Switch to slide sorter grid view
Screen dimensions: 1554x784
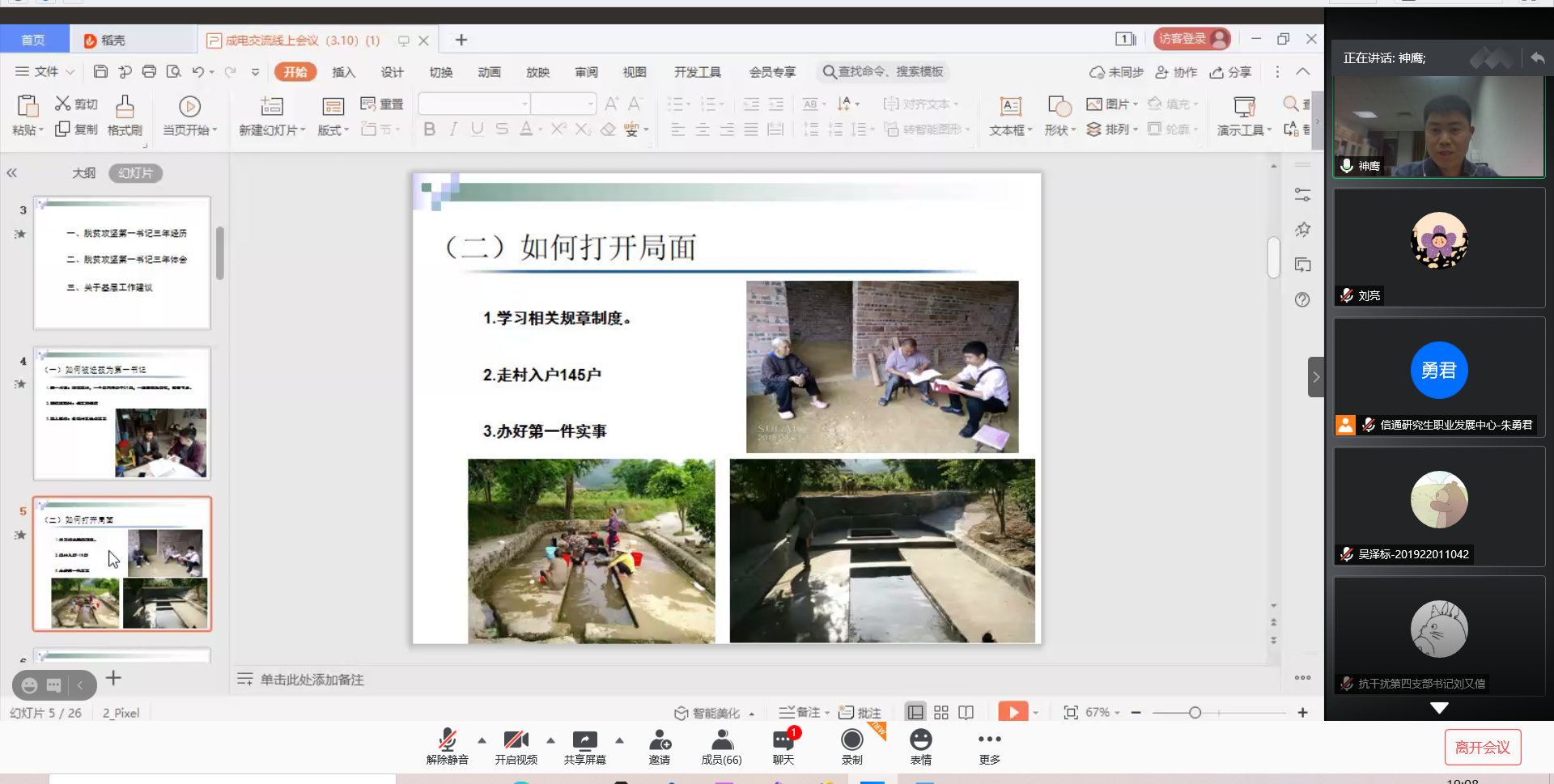940,712
